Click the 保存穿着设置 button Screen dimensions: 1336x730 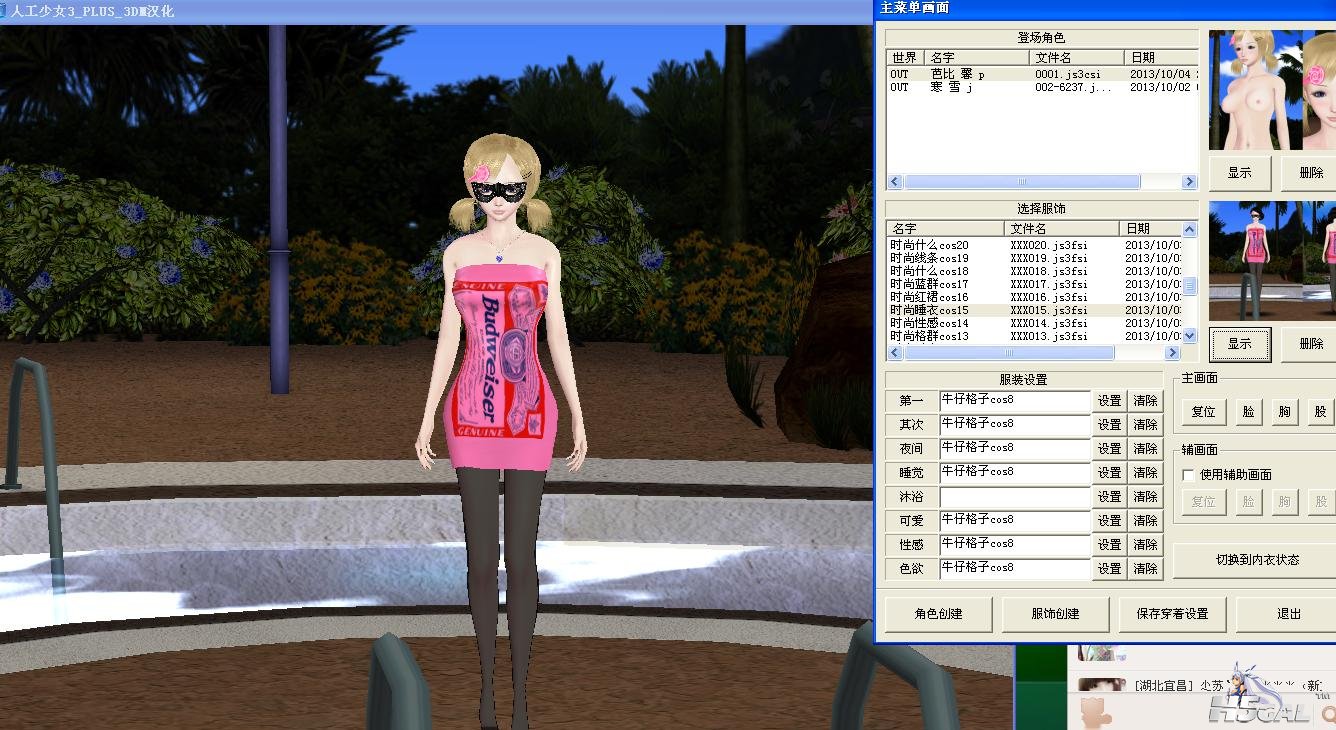tap(1172, 614)
